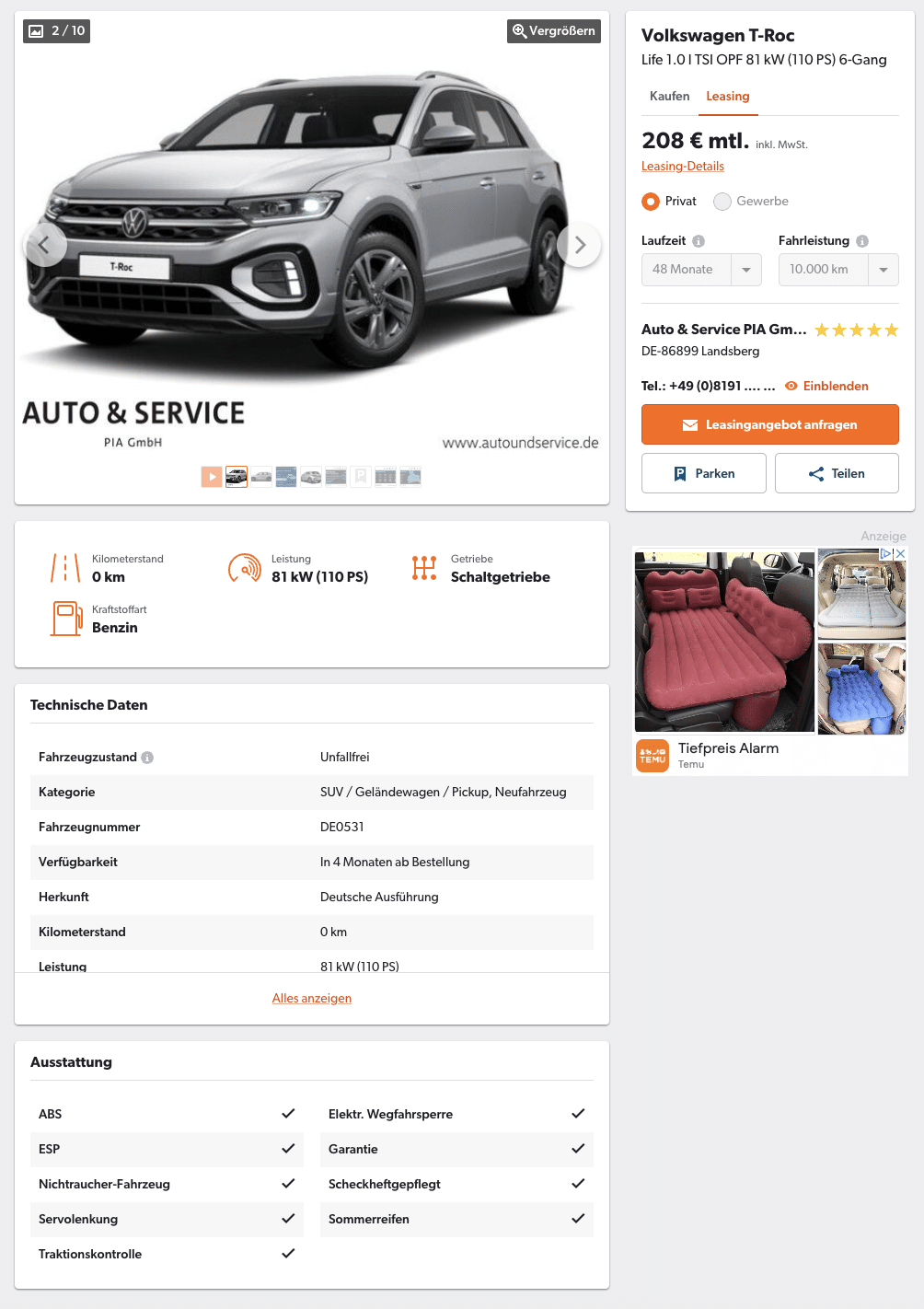Reveal phone number via Einblenden eye icon

pos(791,386)
